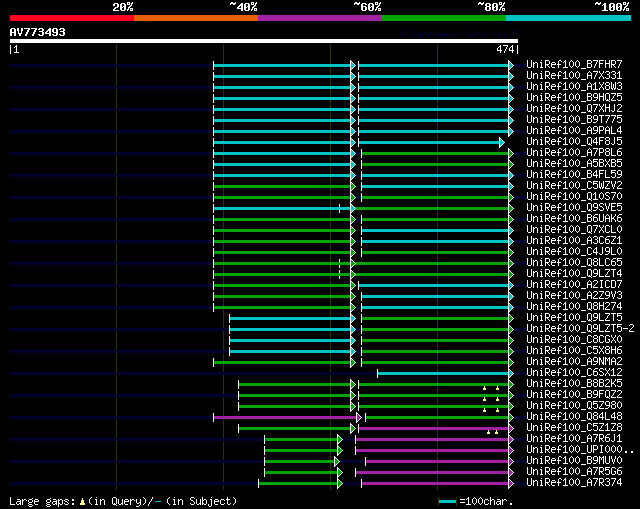The height and width of the screenshot is (509, 640).
Task: Select the UniRef100_B4FL59 label
Action: pos(574,175)
